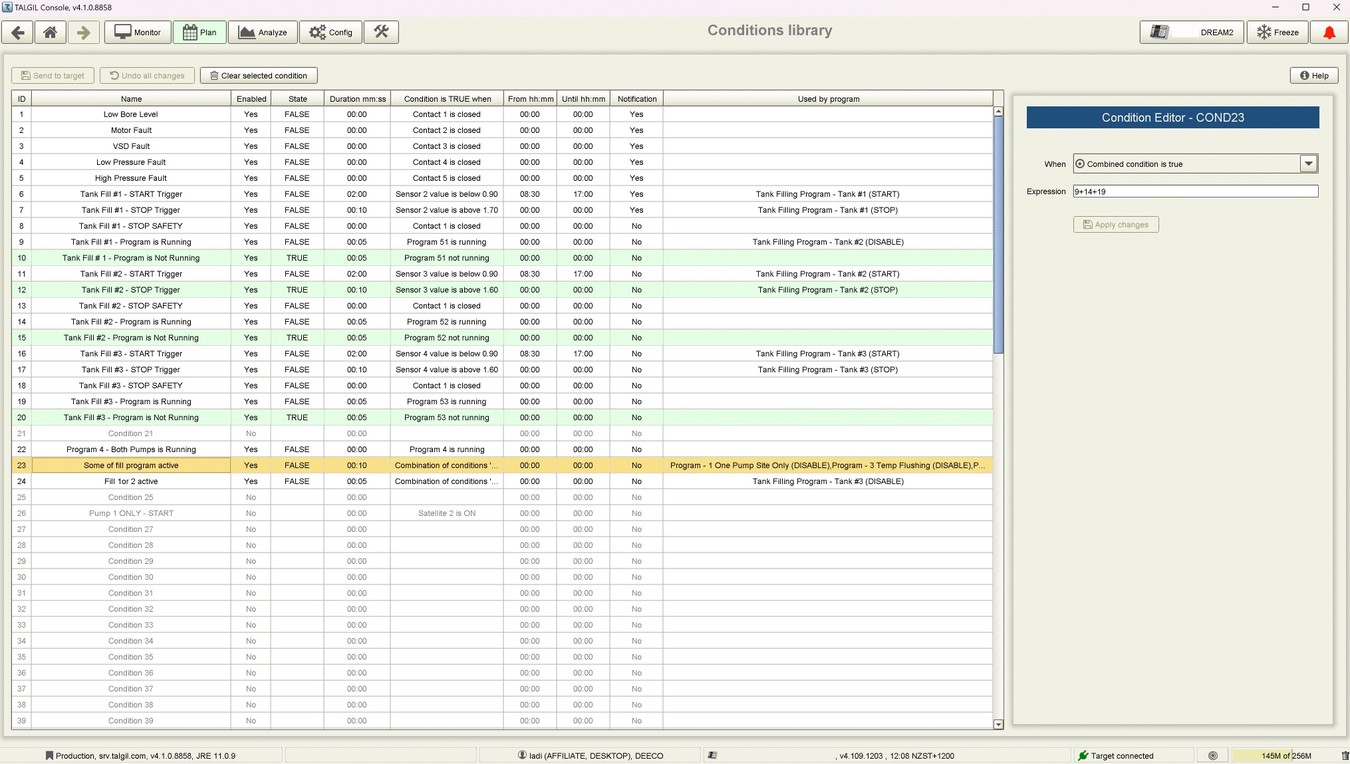The height and width of the screenshot is (764, 1350).
Task: Select the DREAM2 target button
Action: pos(1192,32)
